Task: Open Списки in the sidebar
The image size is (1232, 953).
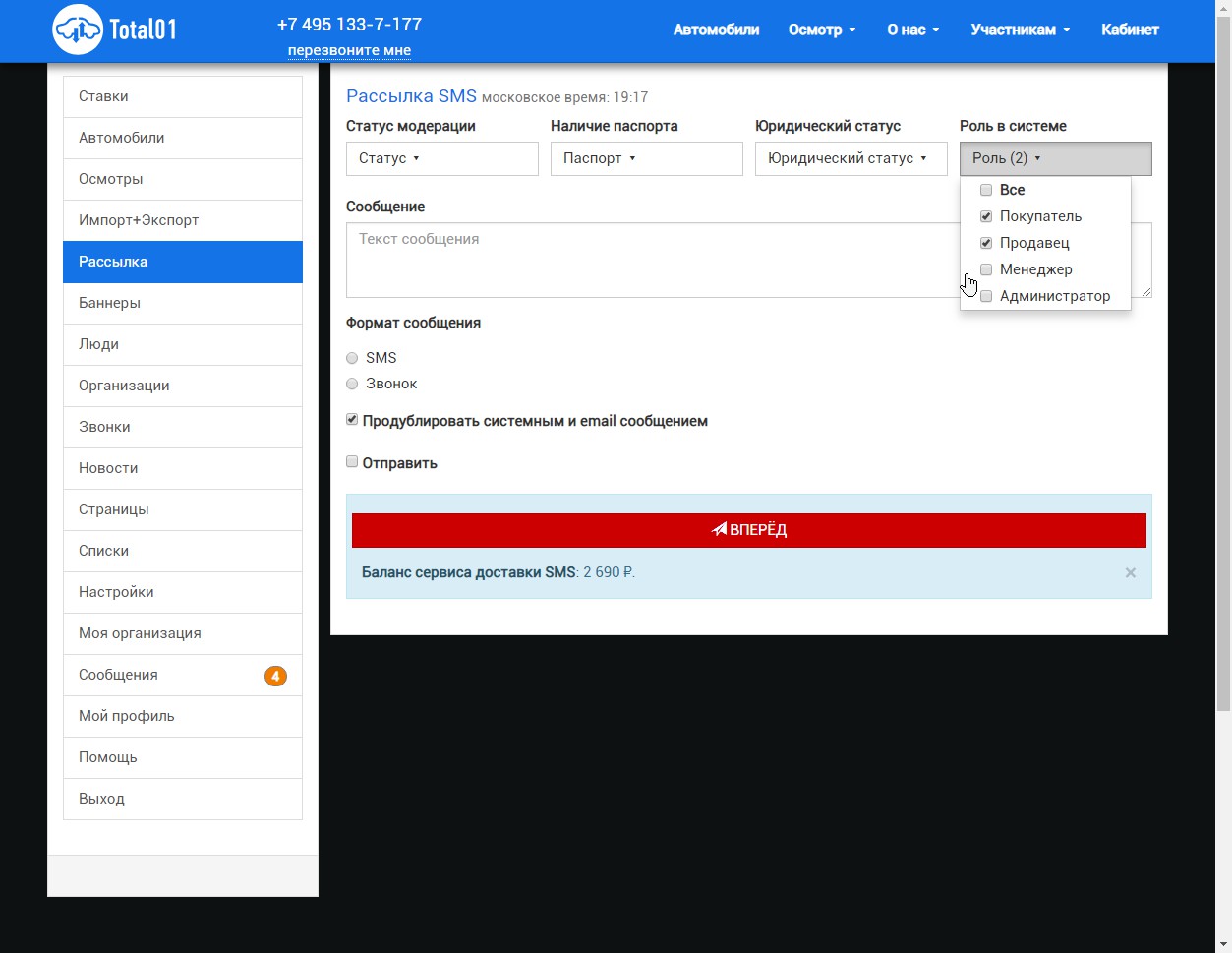Action: point(183,551)
